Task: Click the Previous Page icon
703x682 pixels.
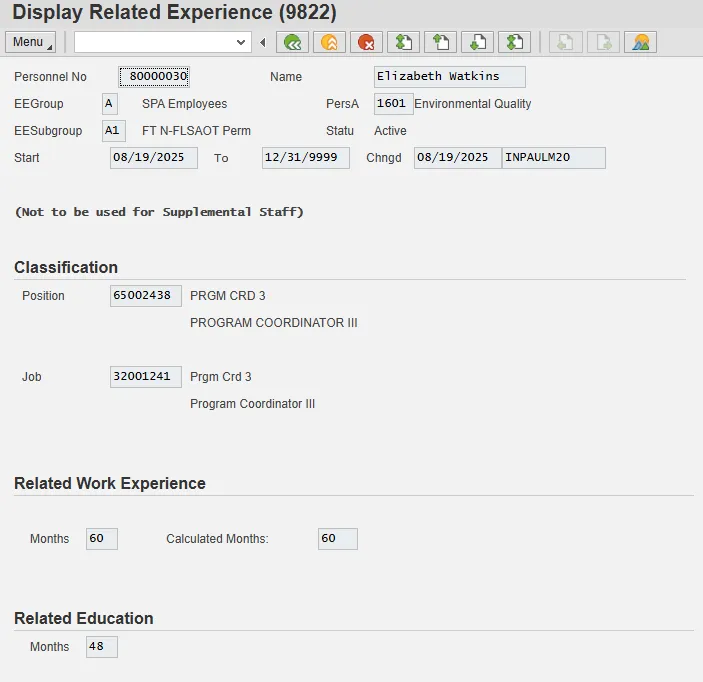Action: tap(440, 42)
